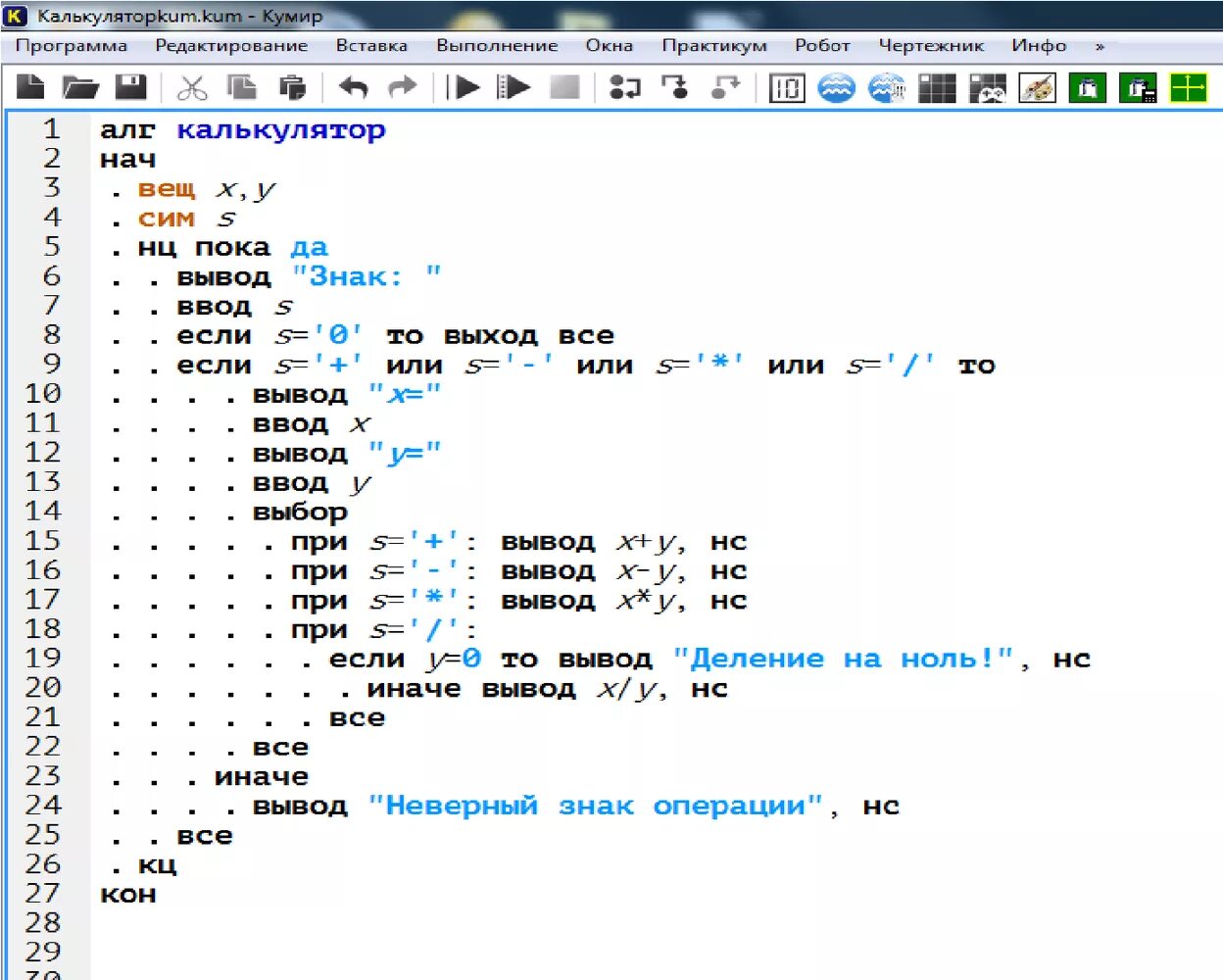This screenshot has height=980, width=1223.
Task: Click keyword вещ on line 3
Action: 167,189
